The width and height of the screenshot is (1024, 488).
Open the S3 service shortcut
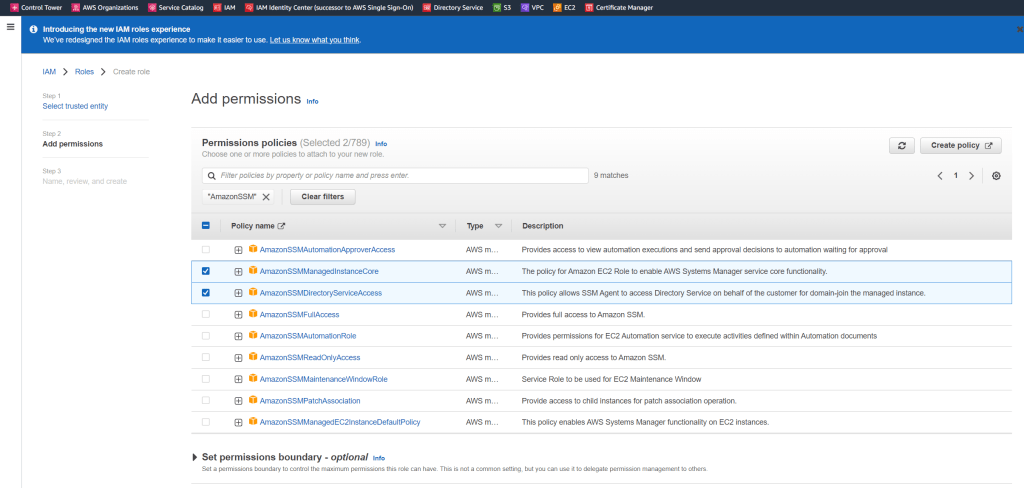point(502,8)
